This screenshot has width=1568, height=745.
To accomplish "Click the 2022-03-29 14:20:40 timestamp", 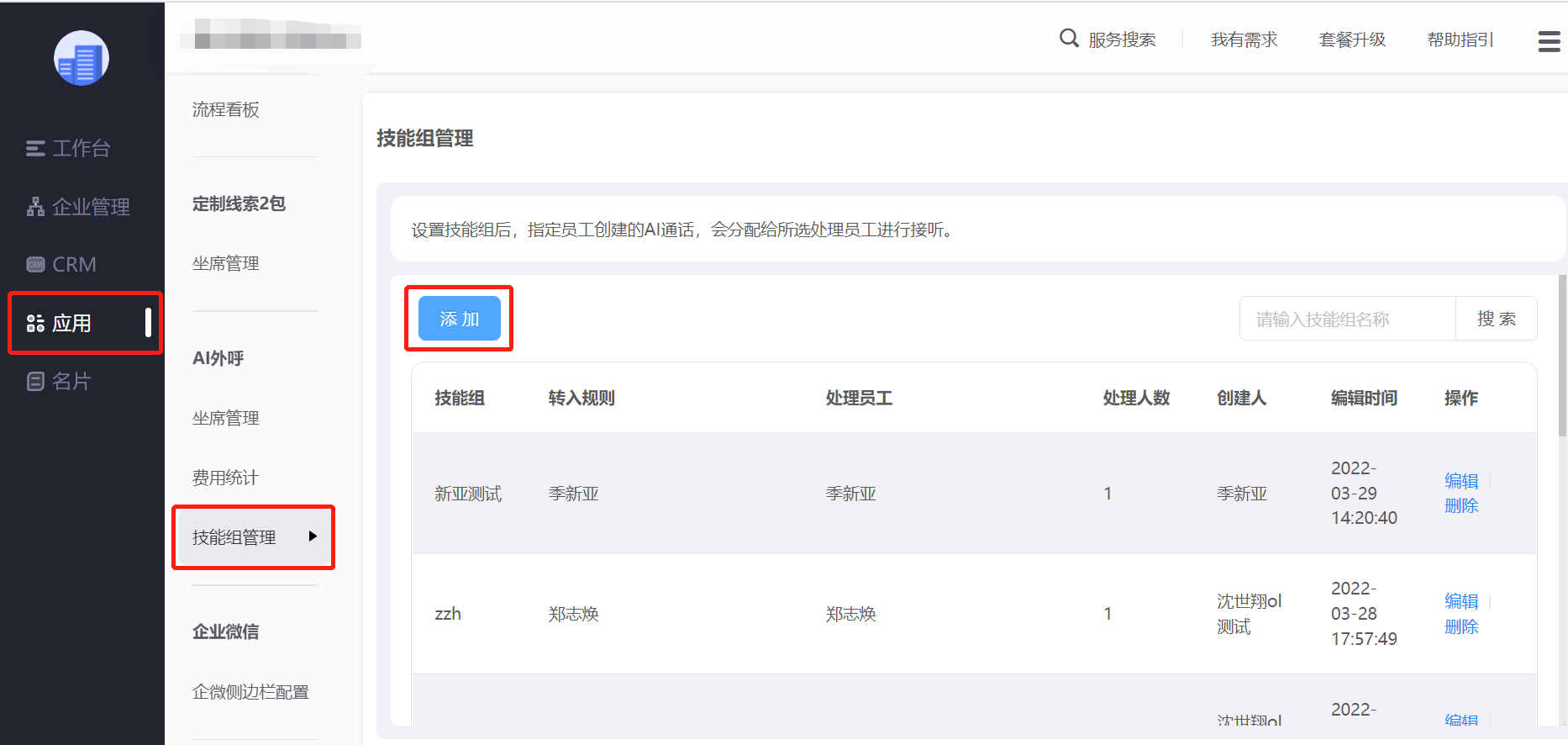I will [x=1364, y=493].
